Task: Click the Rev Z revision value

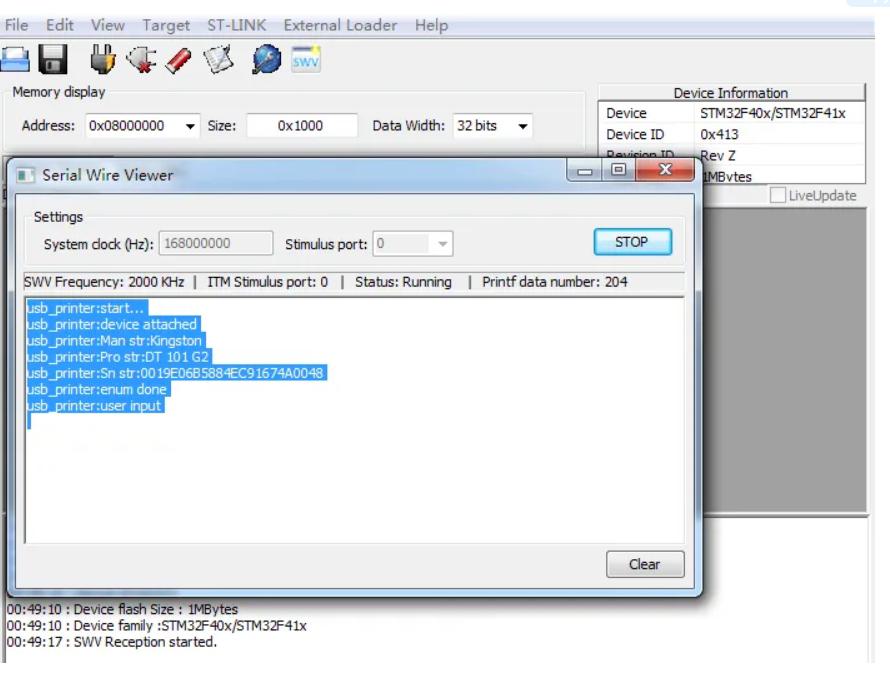Action: (717, 155)
